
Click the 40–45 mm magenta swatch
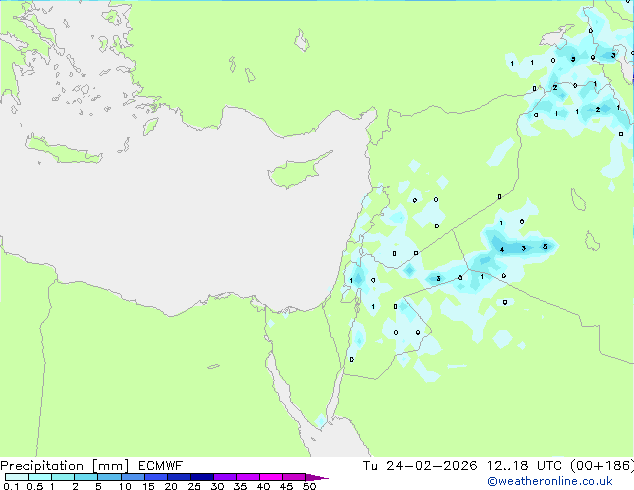coord(271,477)
